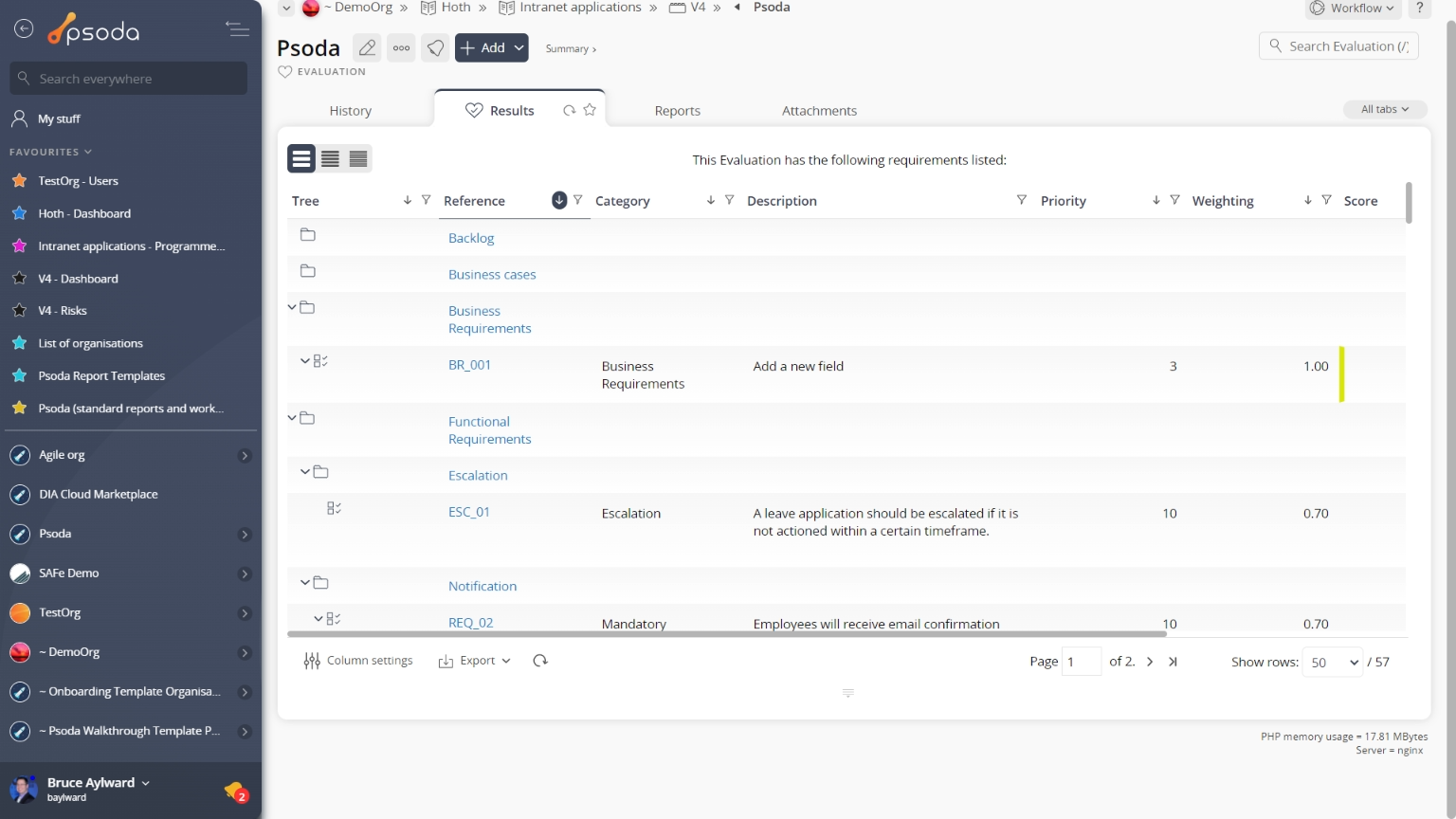Focus the Search everywhere field

click(129, 79)
